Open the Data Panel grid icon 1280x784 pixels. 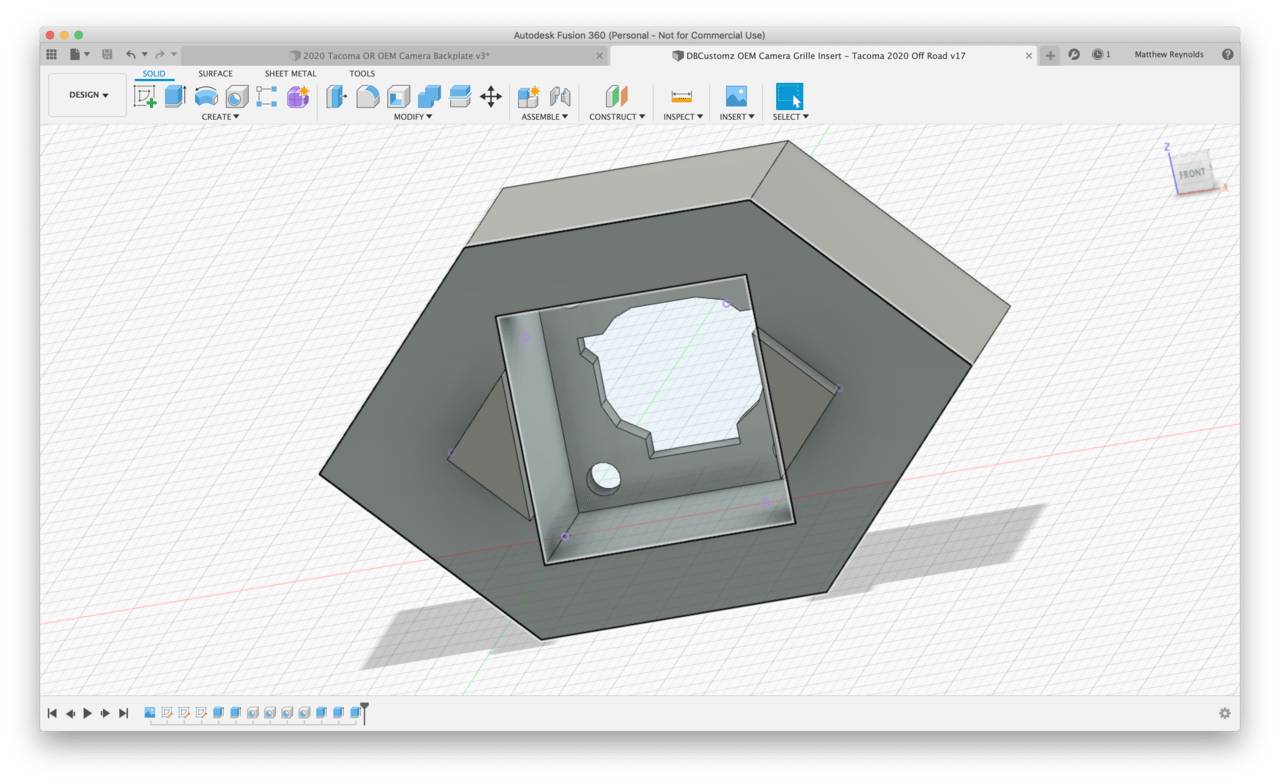pyautogui.click(x=51, y=55)
